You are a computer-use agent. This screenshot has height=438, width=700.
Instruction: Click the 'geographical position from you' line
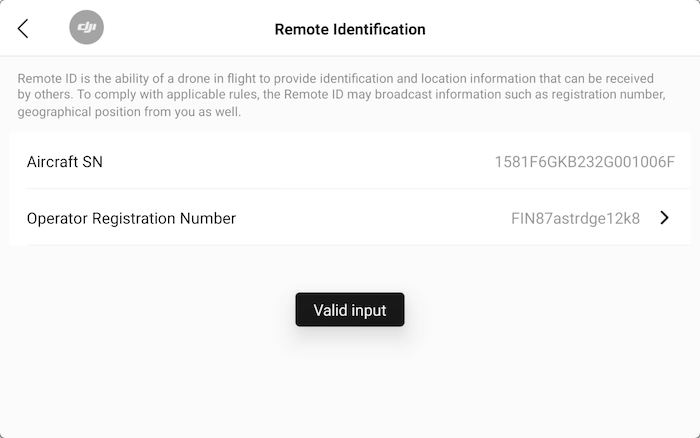click(129, 112)
